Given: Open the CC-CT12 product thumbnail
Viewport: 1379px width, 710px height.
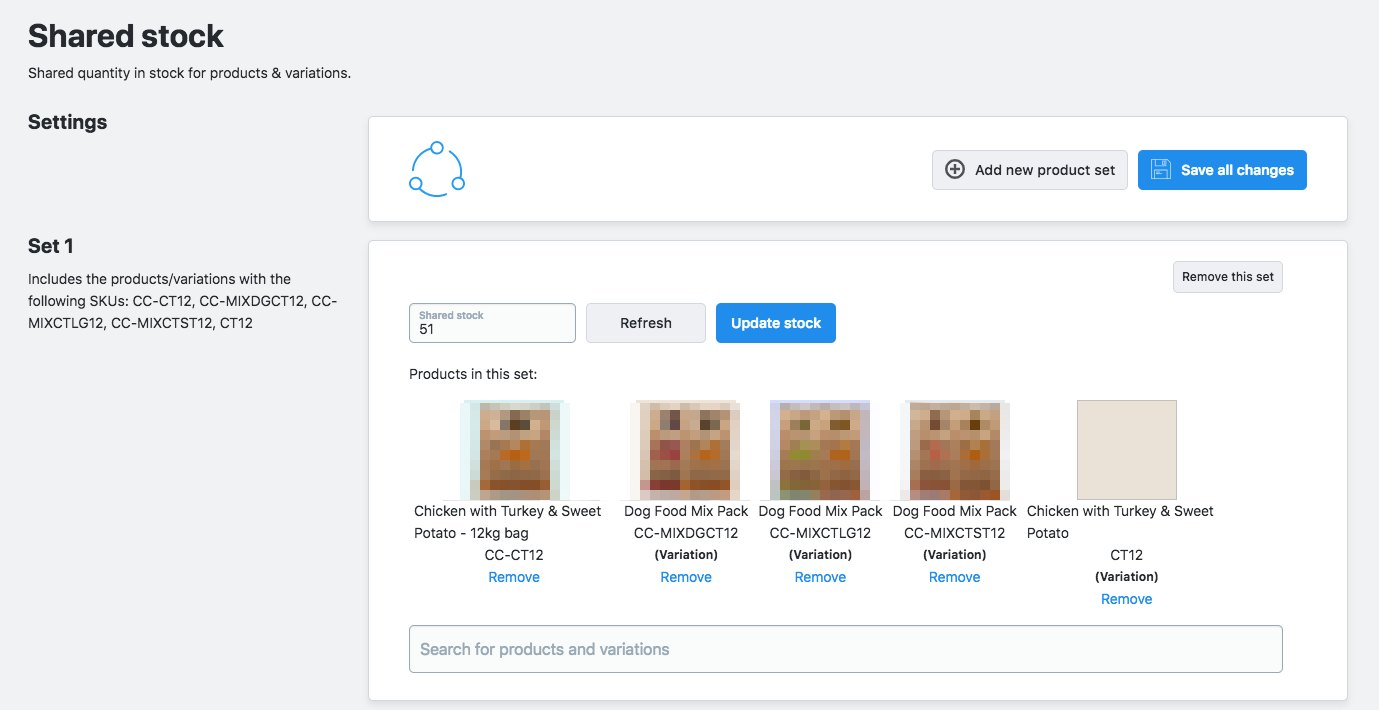Looking at the screenshot, I should [514, 450].
